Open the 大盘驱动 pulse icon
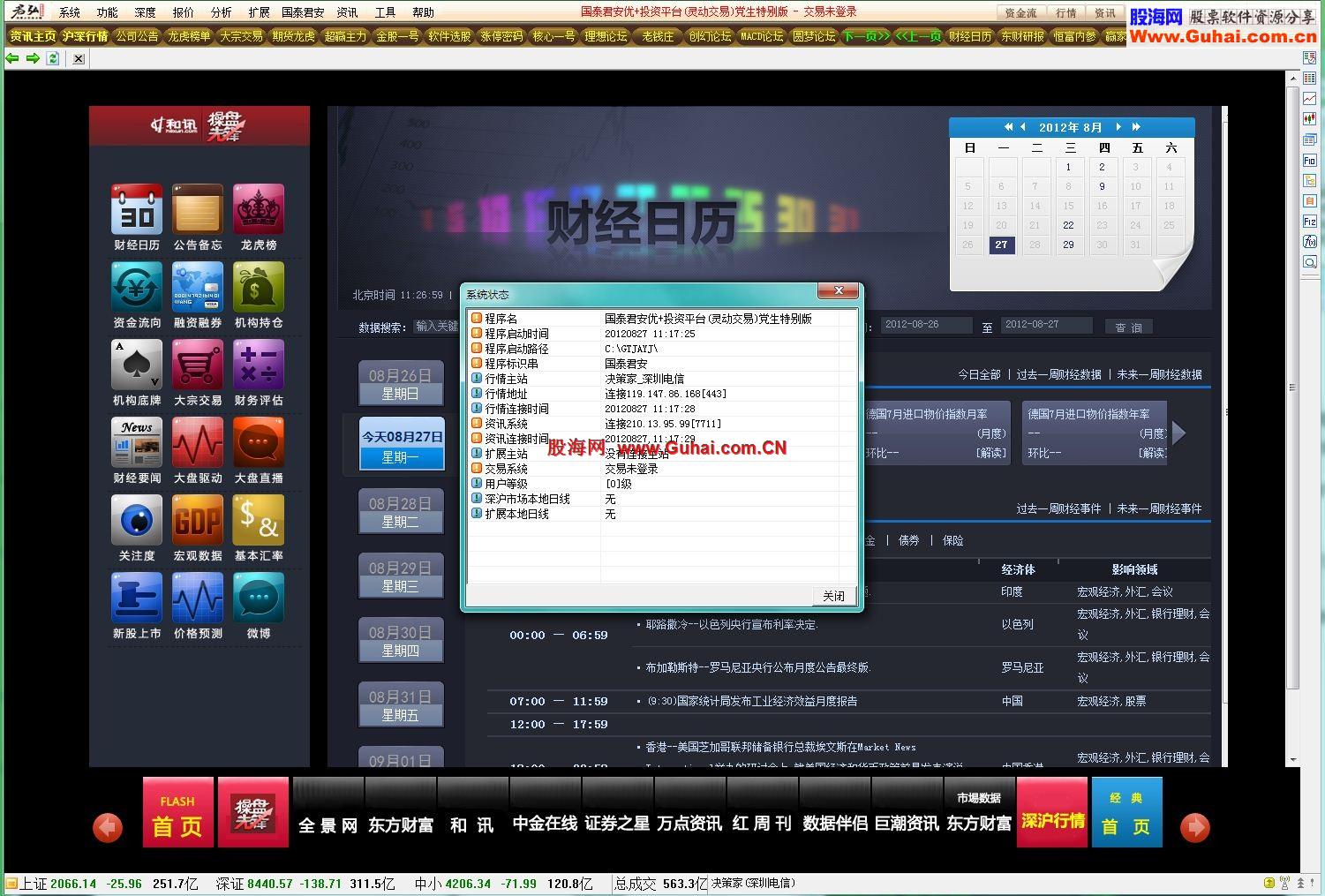 pos(198,442)
